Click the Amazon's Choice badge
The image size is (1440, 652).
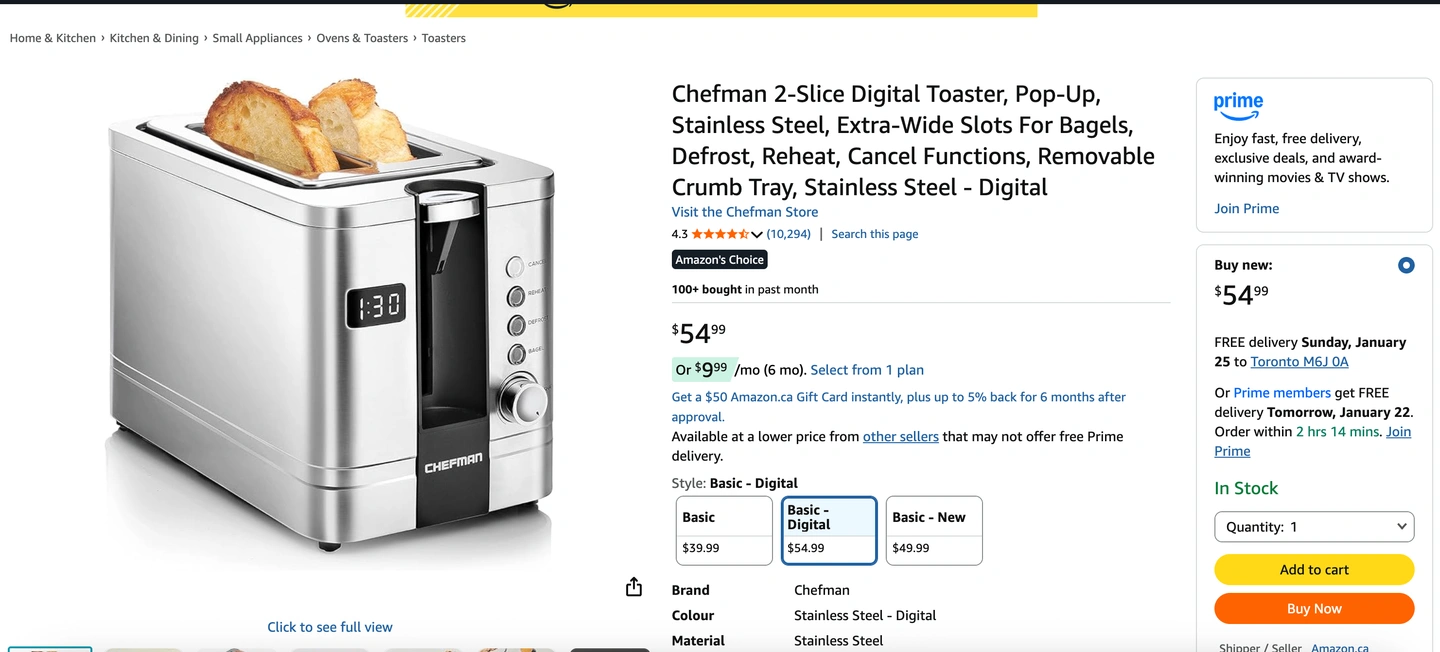[719, 260]
